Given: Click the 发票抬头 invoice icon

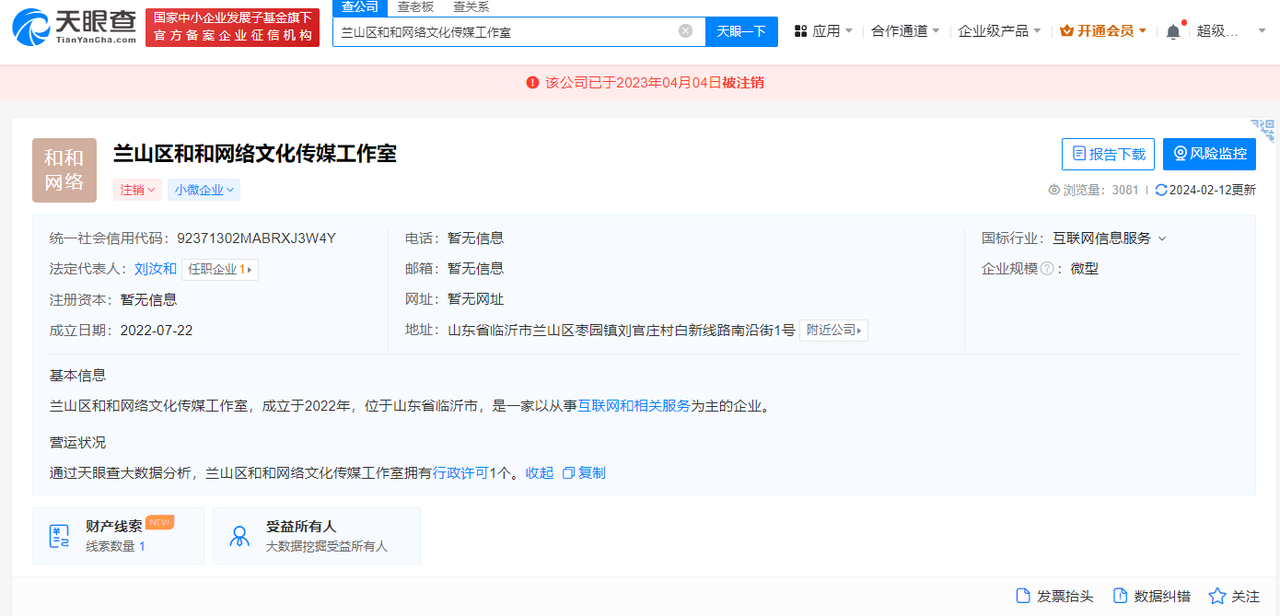Looking at the screenshot, I should click(1022, 595).
